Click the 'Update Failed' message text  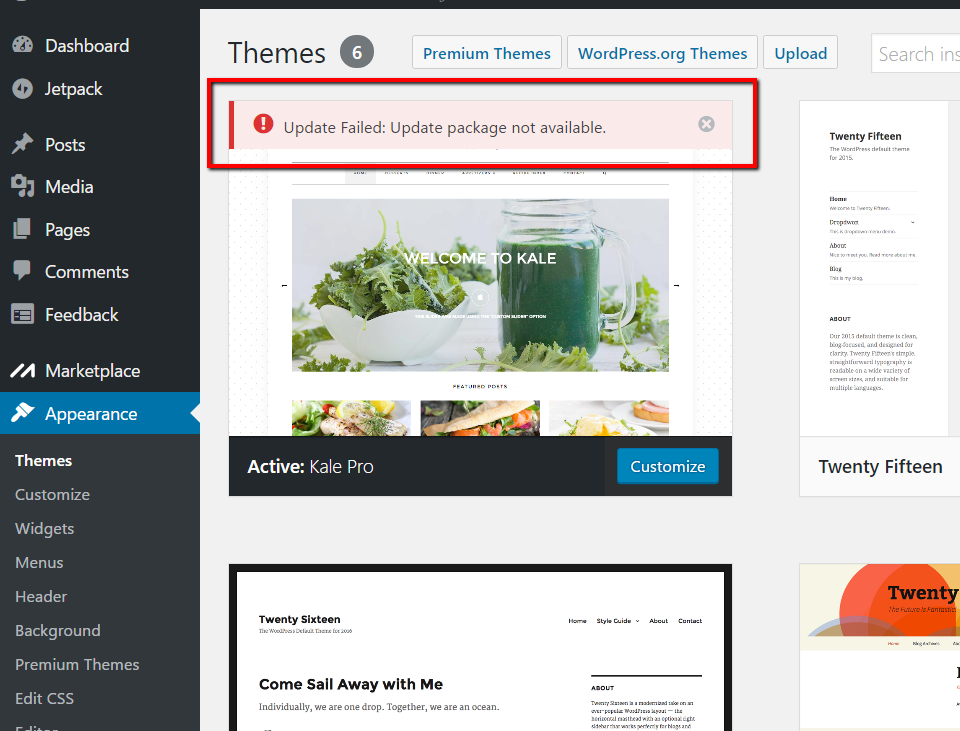click(x=444, y=127)
